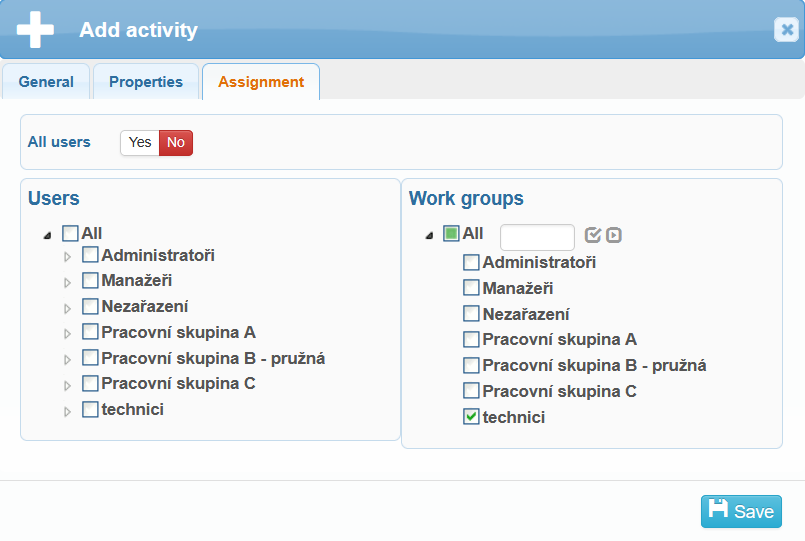Screen dimensions: 805x541
Task: Close the Add activity dialog
Action: click(x=786, y=30)
